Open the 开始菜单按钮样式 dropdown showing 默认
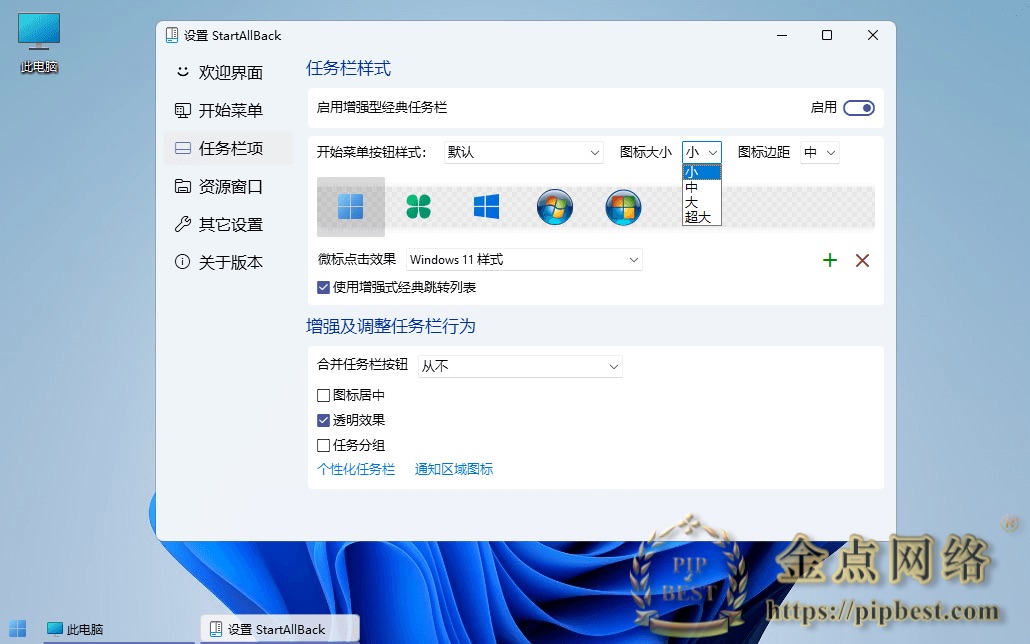Screen dimensions: 1030x644 tap(524, 152)
